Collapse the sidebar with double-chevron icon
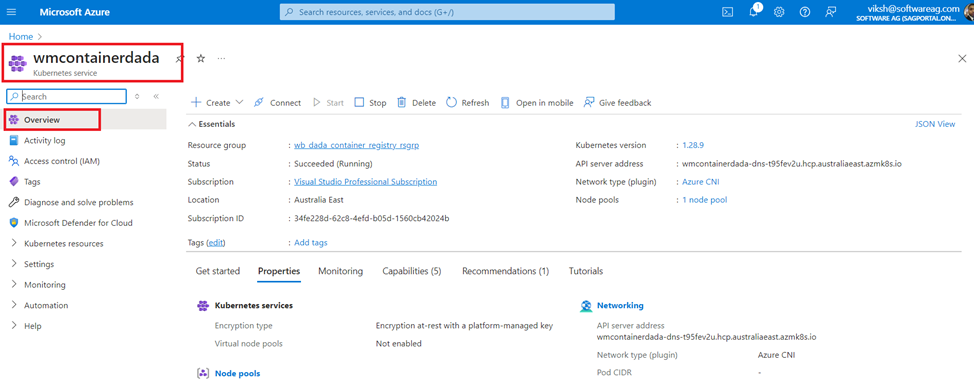Screen dimensions: 974x384 (156, 96)
